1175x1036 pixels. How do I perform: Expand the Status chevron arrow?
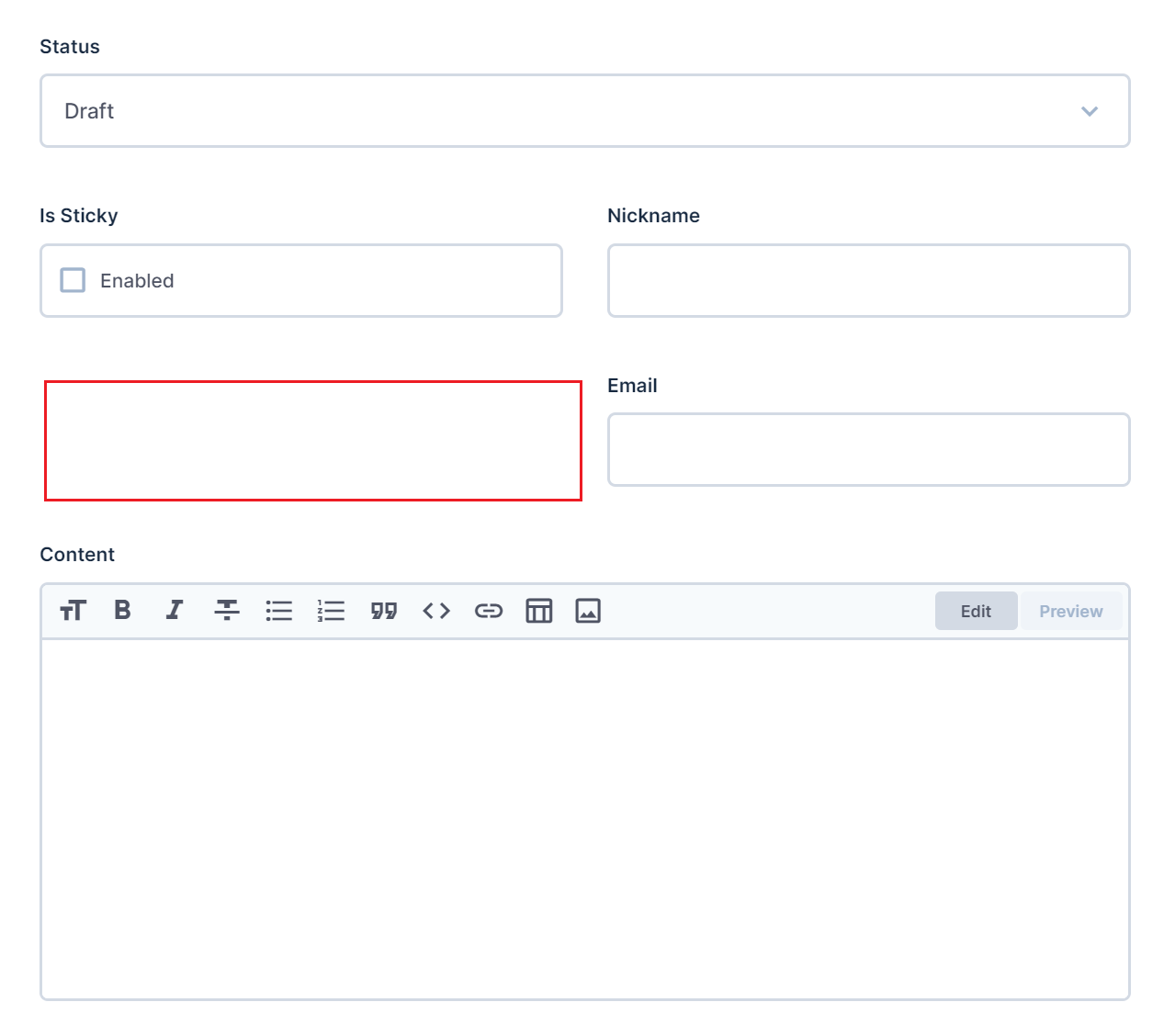point(1090,111)
